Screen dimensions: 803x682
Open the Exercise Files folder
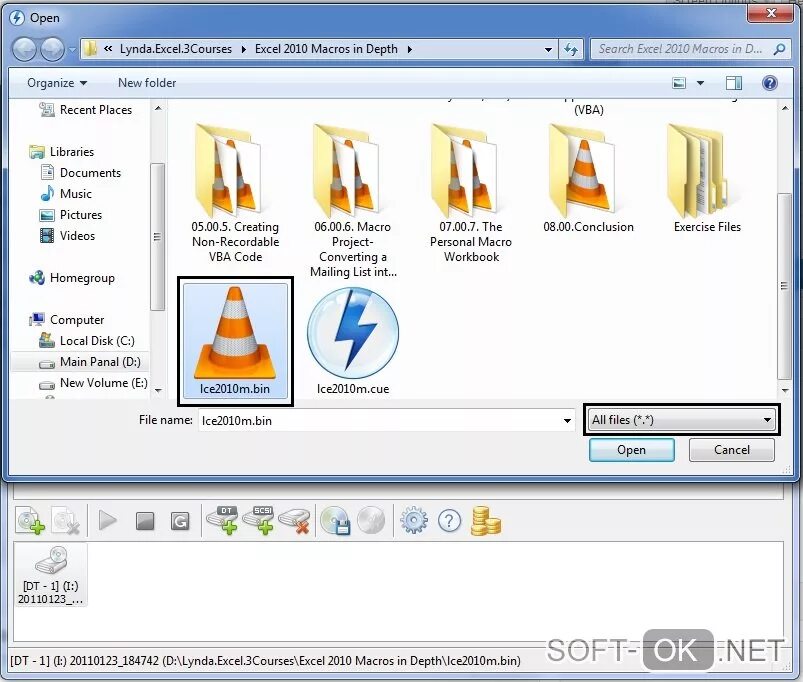point(707,178)
